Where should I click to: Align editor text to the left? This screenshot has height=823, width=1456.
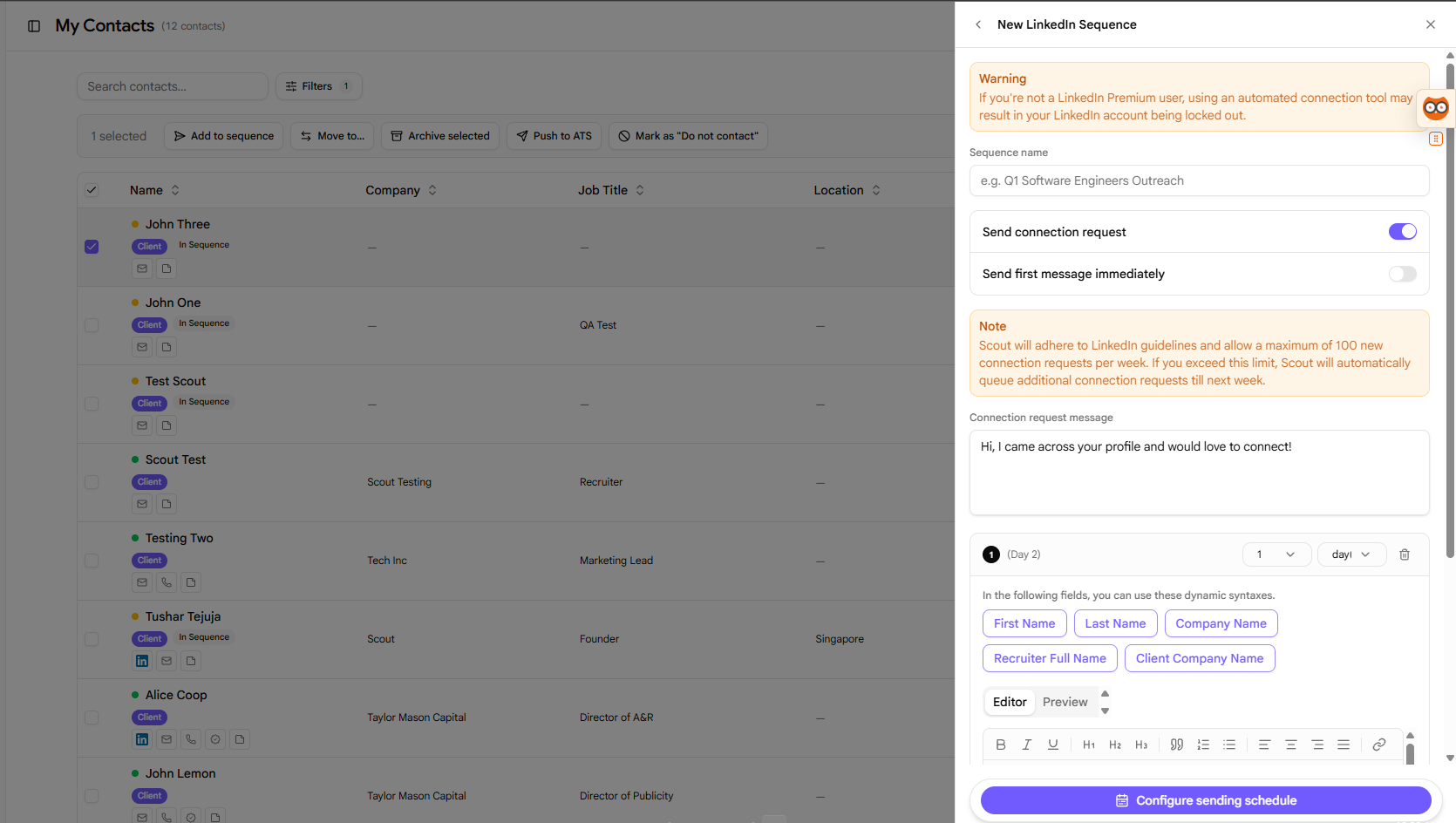[x=1264, y=745]
